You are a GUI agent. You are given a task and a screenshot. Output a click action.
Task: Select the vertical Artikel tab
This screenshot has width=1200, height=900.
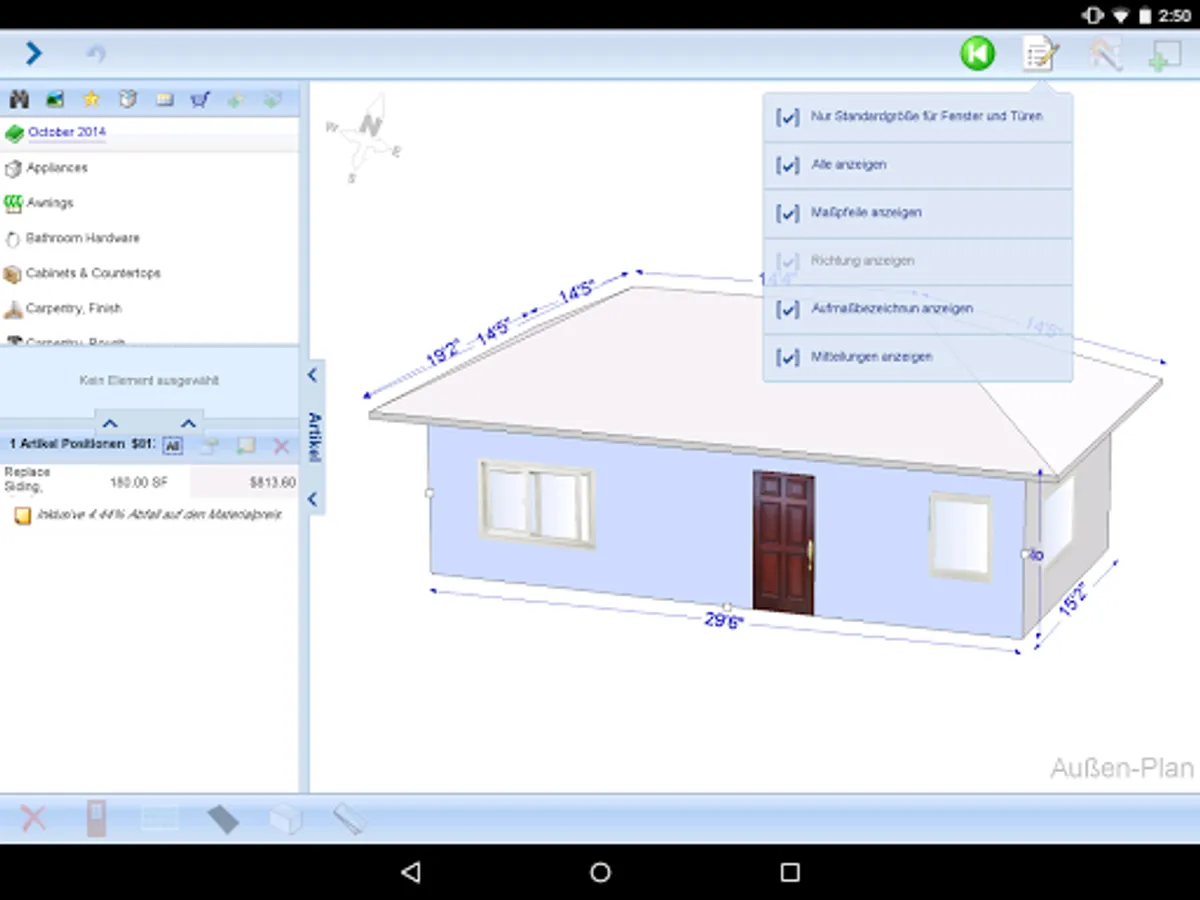[313, 437]
